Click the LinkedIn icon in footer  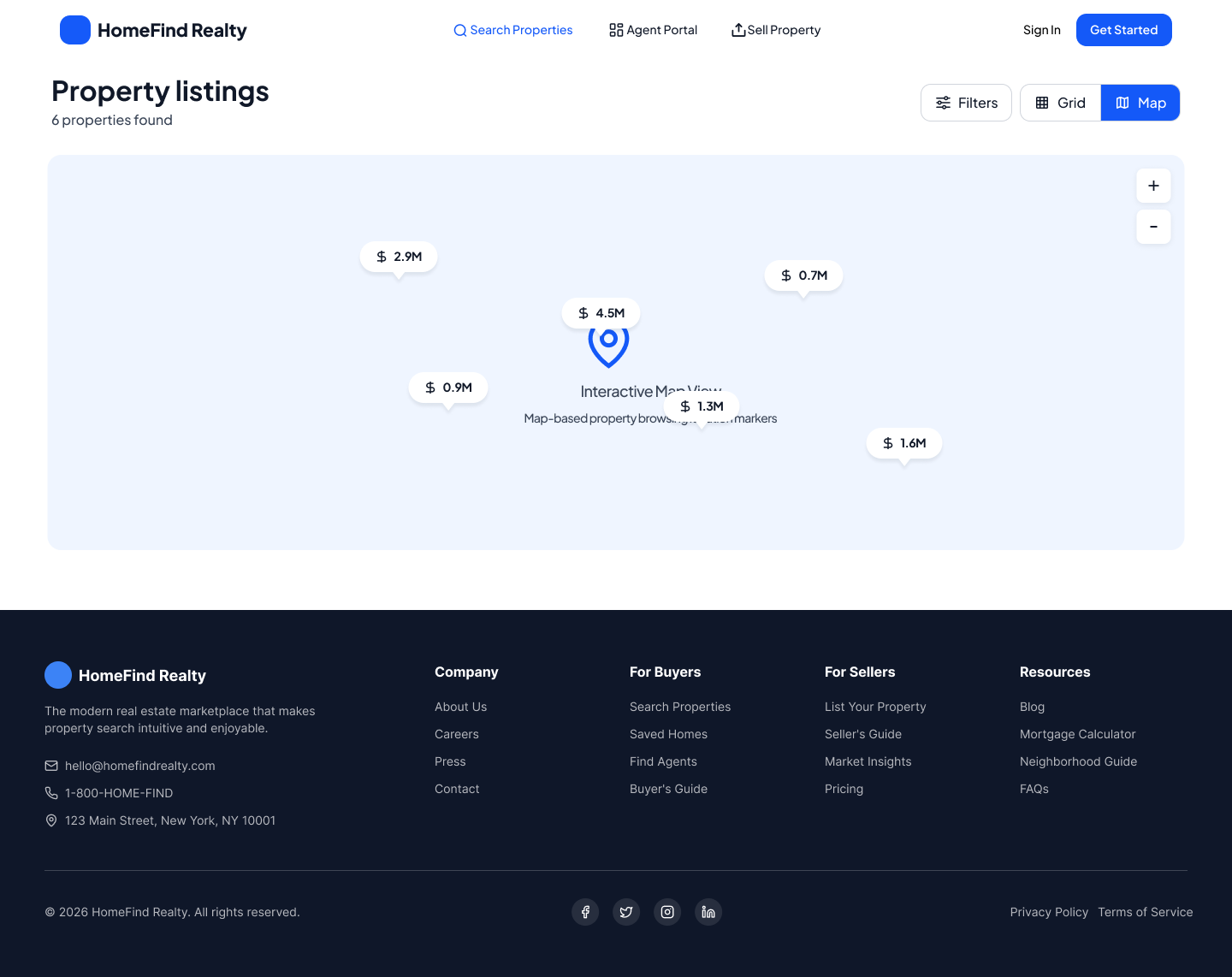tap(708, 912)
